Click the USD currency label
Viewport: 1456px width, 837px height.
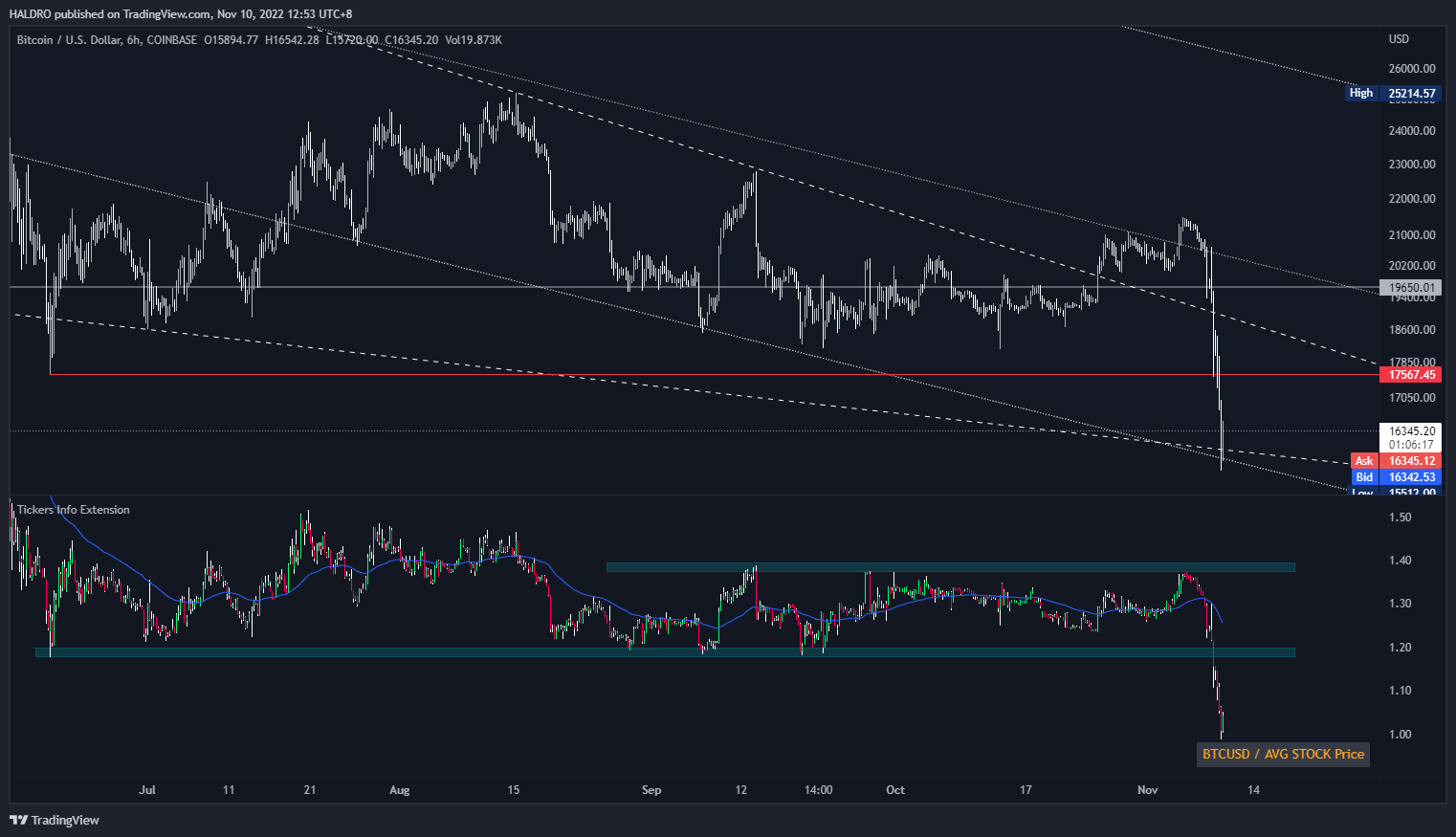click(x=1399, y=39)
